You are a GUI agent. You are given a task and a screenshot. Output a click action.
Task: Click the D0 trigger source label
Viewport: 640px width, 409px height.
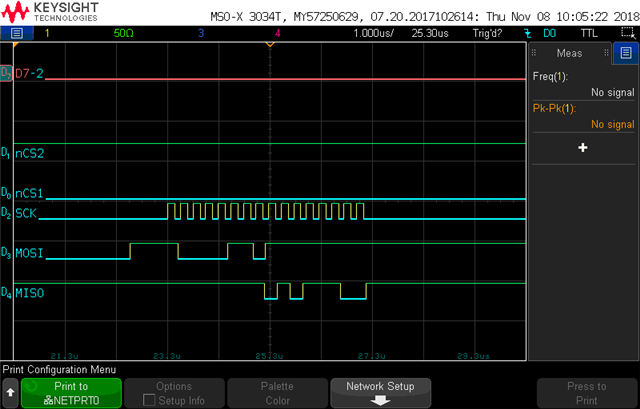[x=549, y=33]
